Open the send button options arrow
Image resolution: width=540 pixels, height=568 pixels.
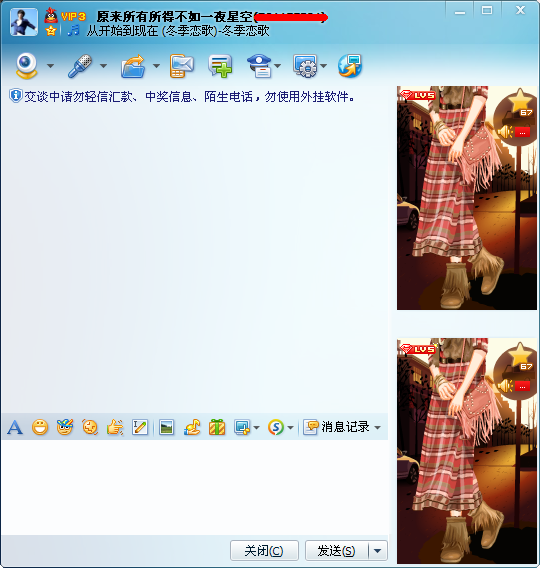point(378,551)
